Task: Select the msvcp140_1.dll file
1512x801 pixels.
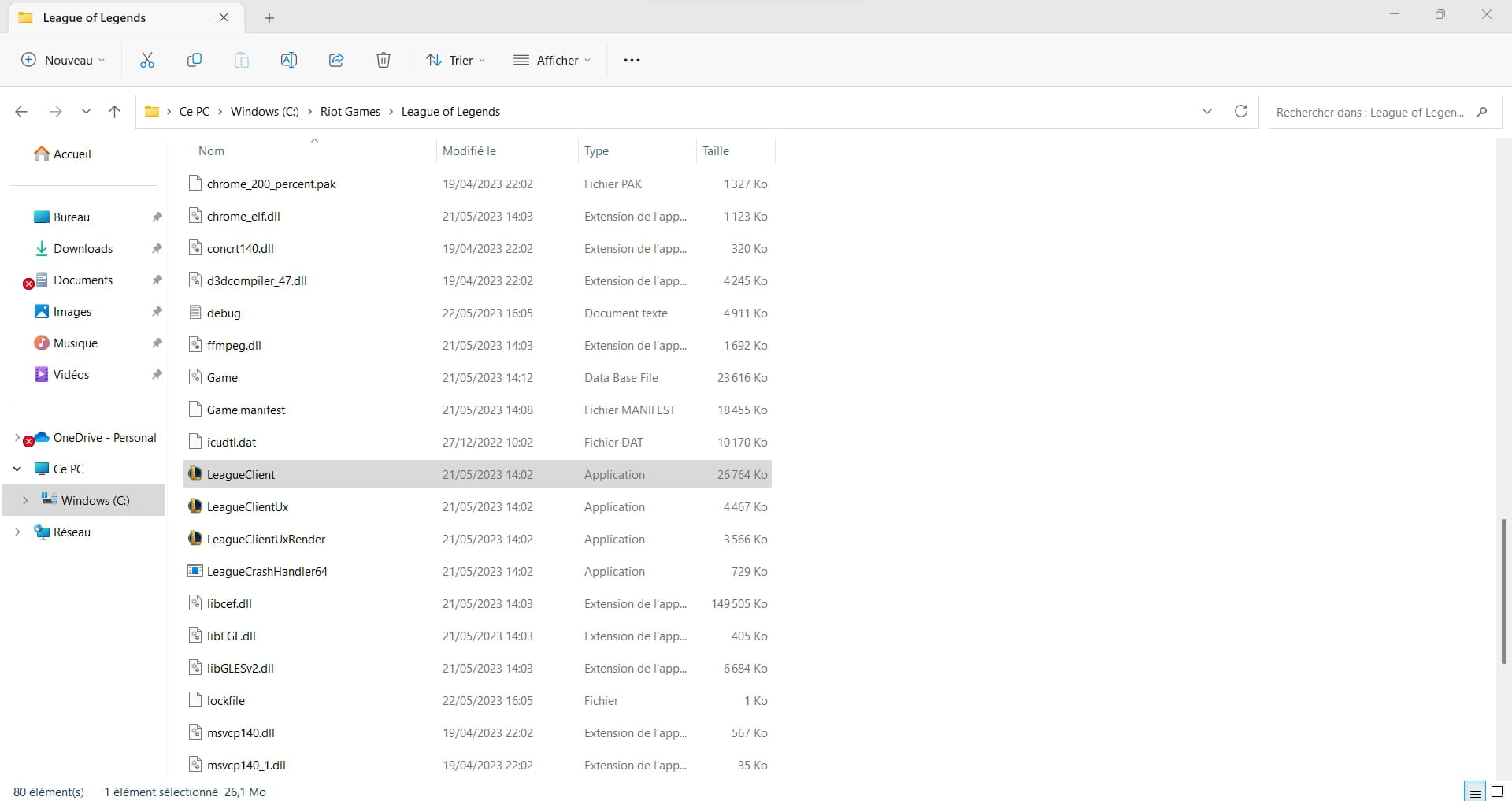Action: coord(477,765)
